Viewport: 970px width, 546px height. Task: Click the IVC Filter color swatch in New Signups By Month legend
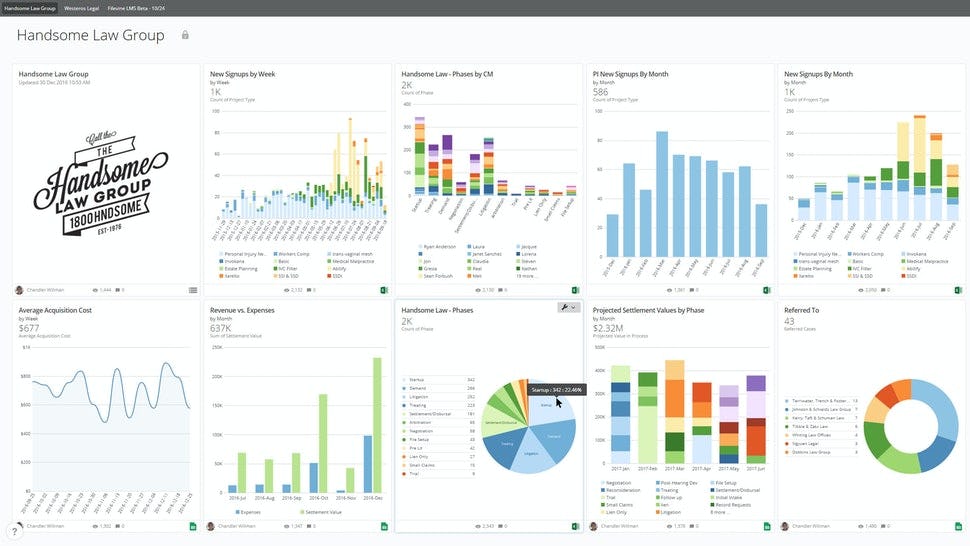(850, 269)
